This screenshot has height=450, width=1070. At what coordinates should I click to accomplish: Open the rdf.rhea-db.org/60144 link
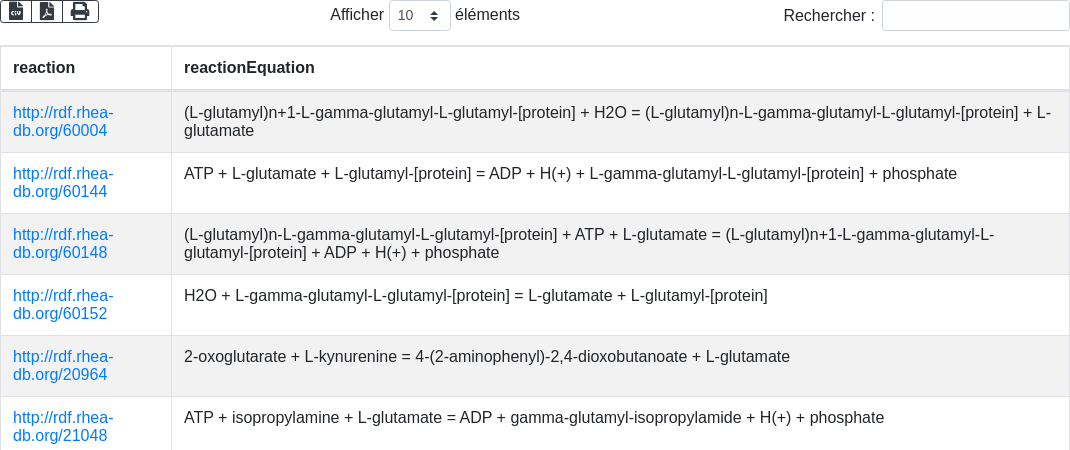(x=62, y=182)
